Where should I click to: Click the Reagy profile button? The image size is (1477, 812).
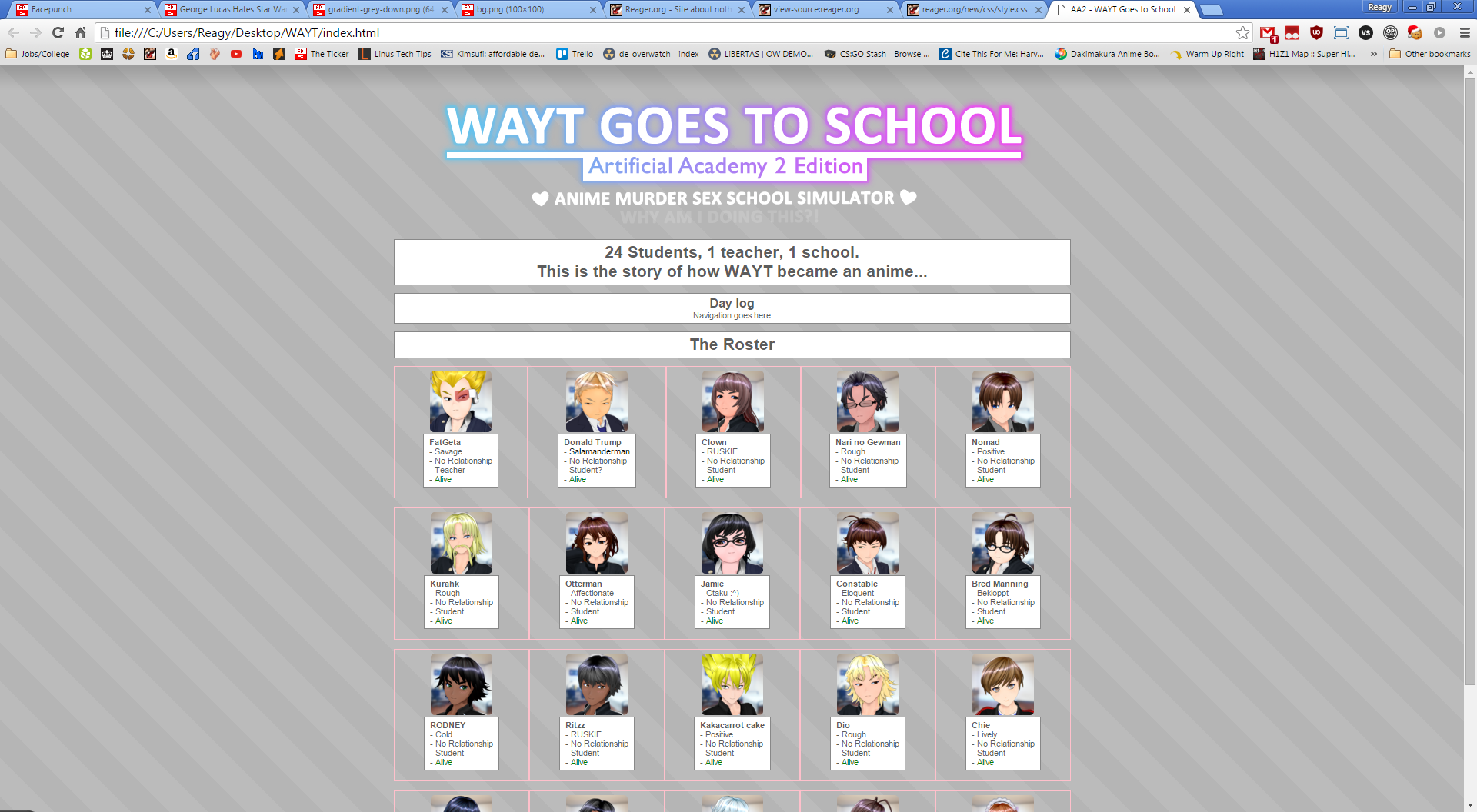(x=1379, y=7)
